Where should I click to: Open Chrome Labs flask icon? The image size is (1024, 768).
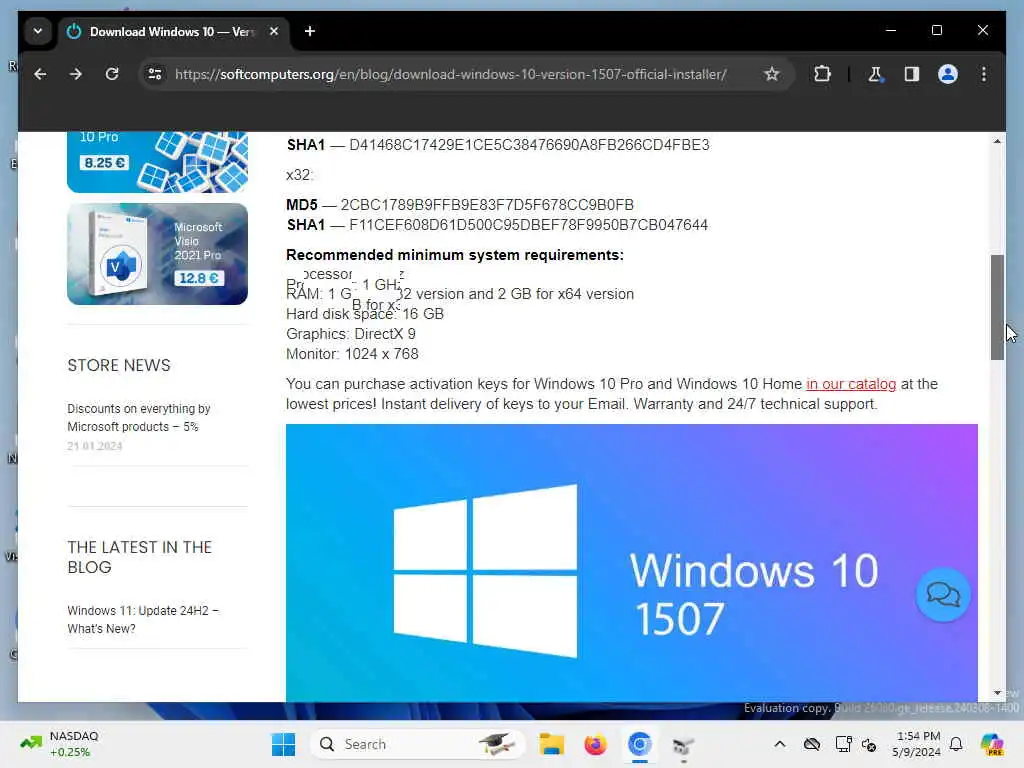(875, 74)
